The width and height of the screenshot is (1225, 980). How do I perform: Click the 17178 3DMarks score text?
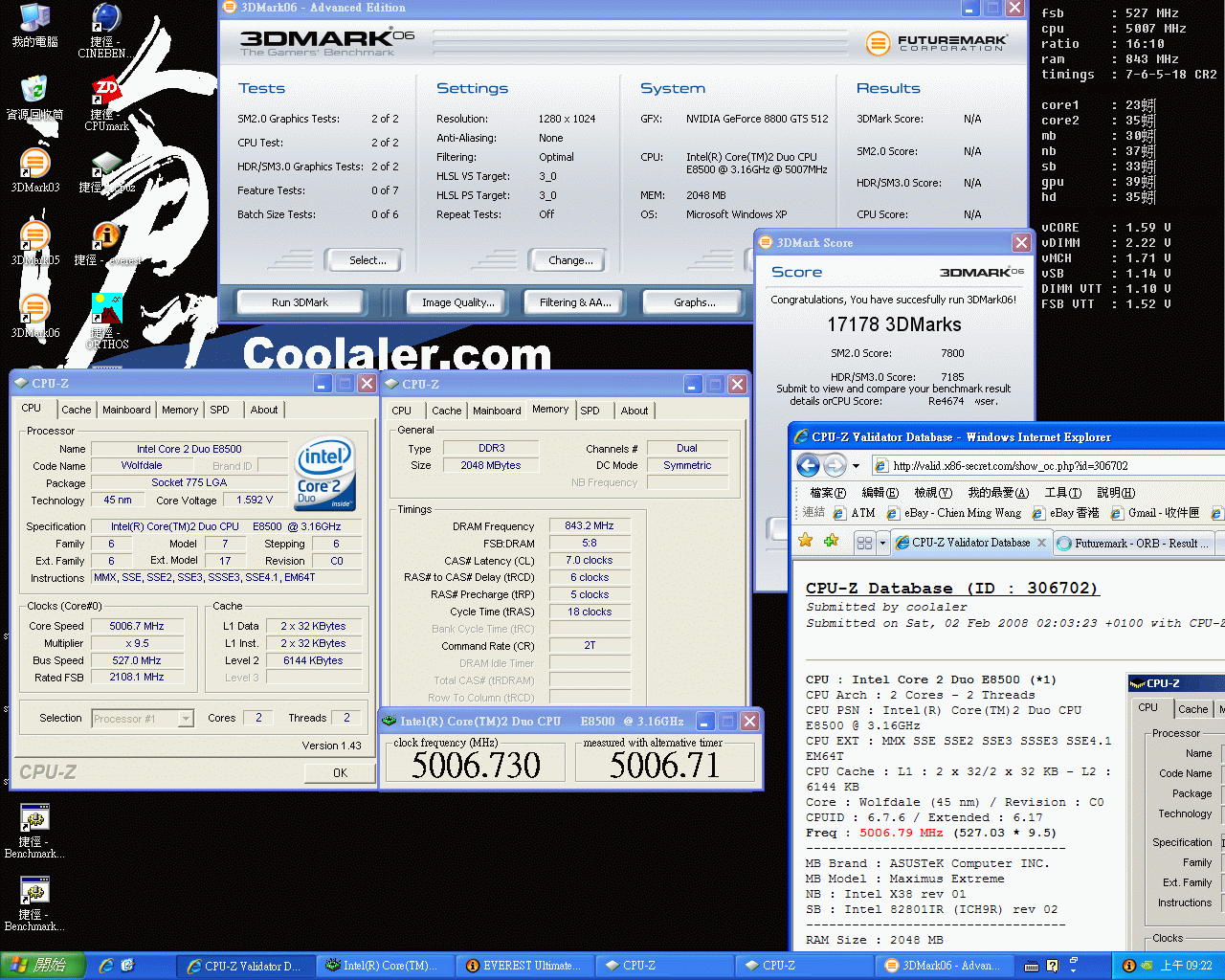894,325
